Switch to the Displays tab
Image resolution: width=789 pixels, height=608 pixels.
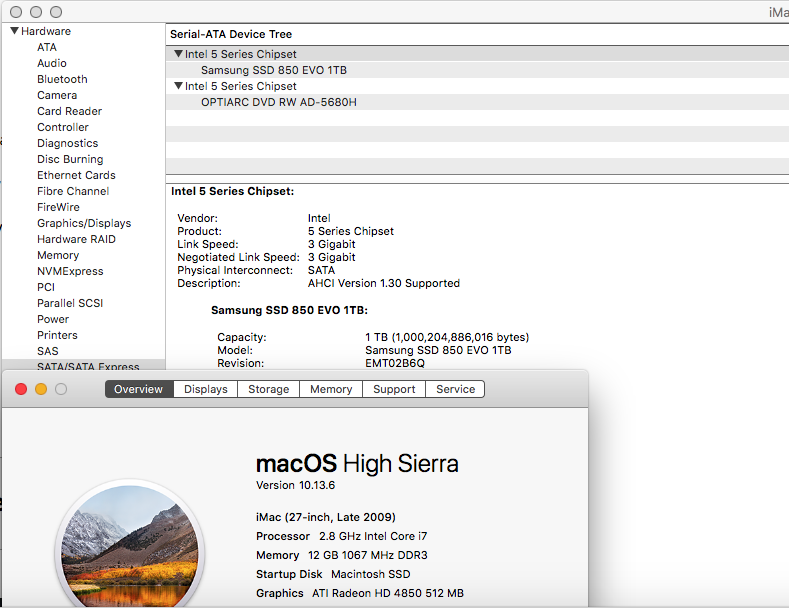[205, 389]
